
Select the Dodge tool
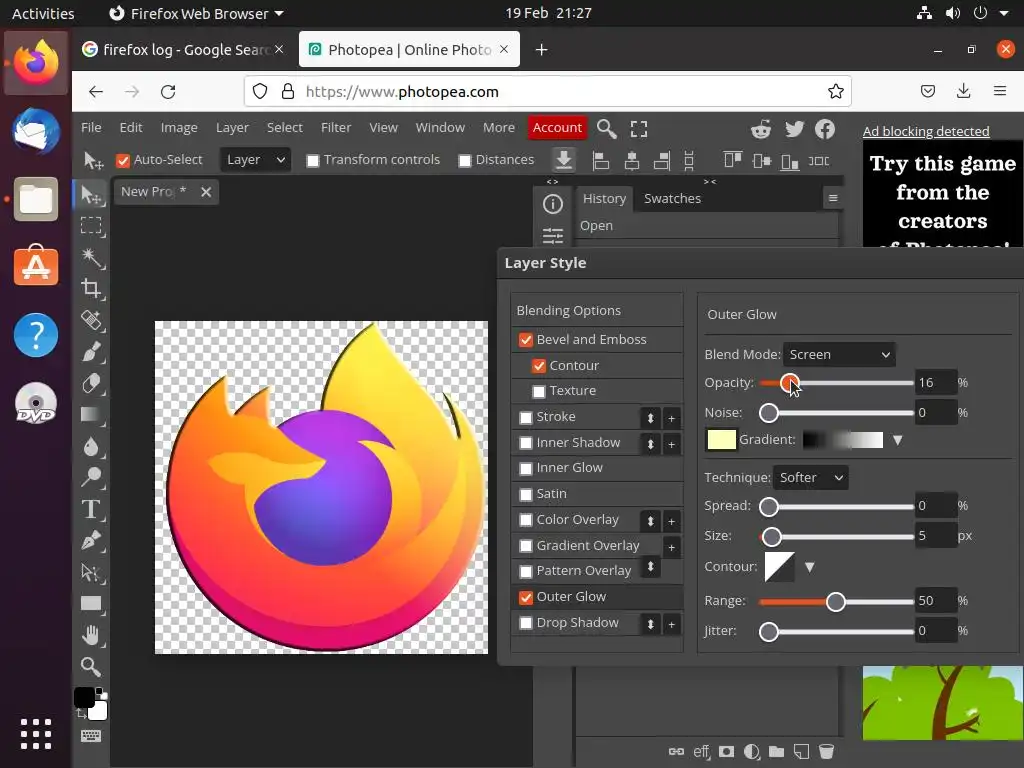click(91, 478)
